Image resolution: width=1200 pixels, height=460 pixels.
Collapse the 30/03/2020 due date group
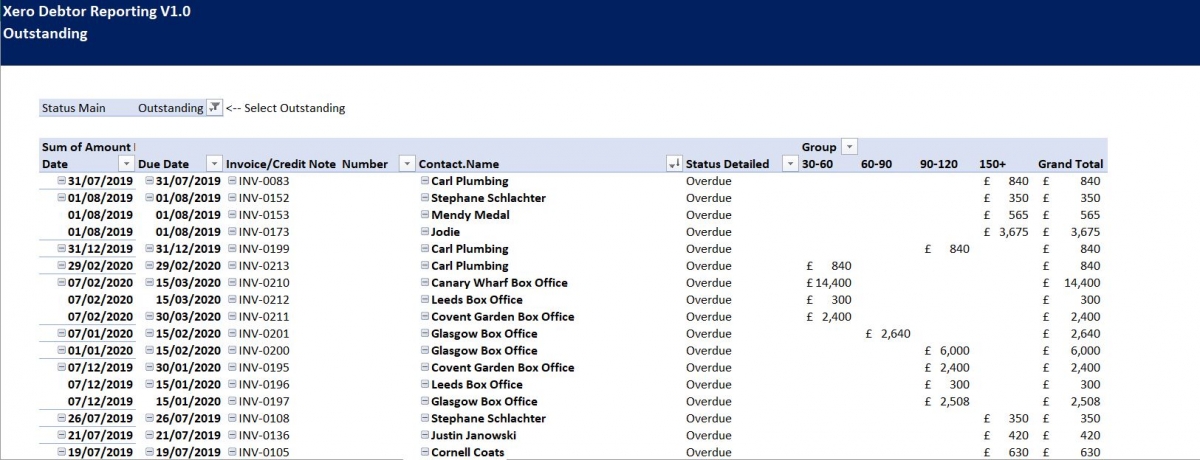point(150,317)
